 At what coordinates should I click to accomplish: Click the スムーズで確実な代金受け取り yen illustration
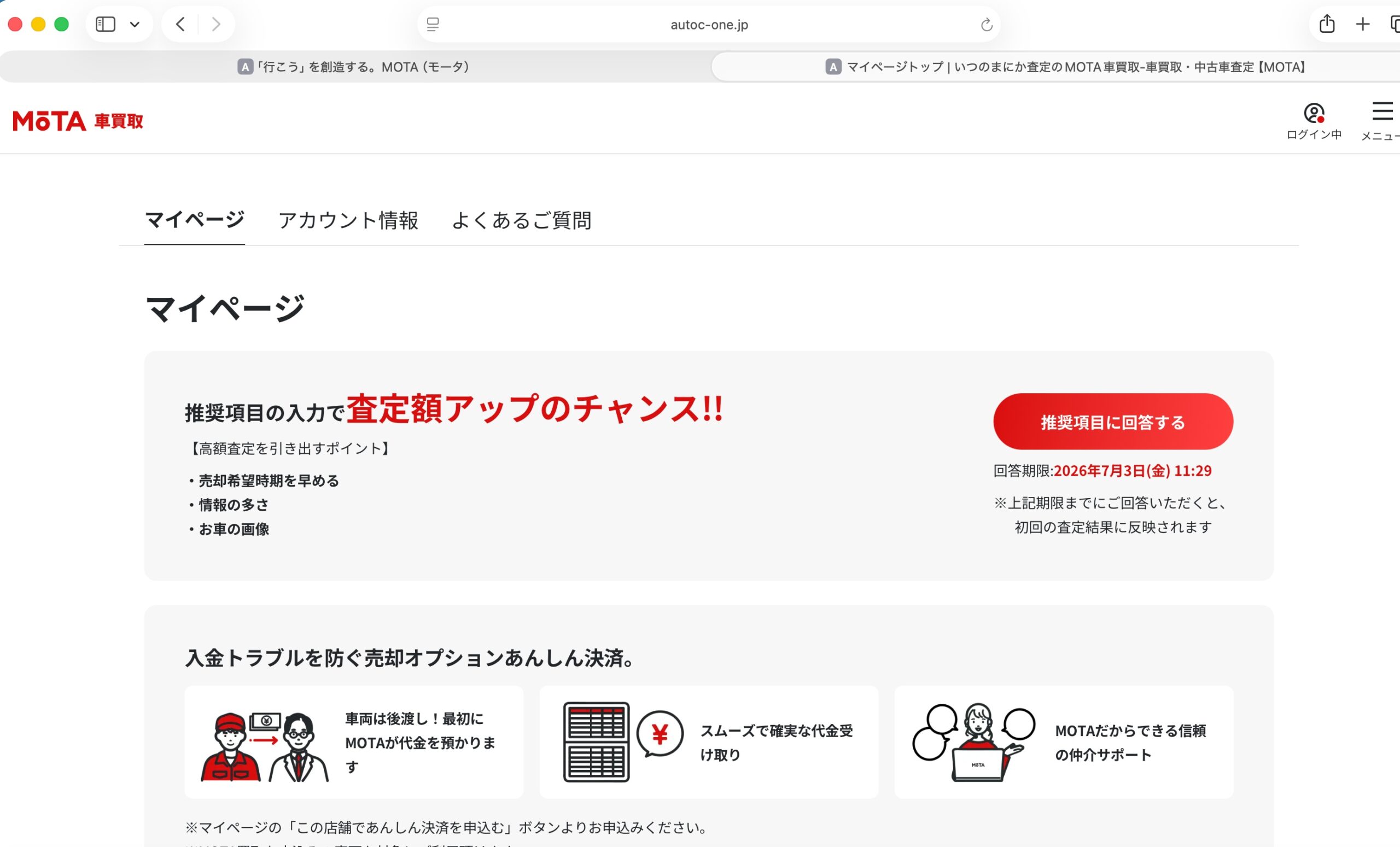[623, 742]
